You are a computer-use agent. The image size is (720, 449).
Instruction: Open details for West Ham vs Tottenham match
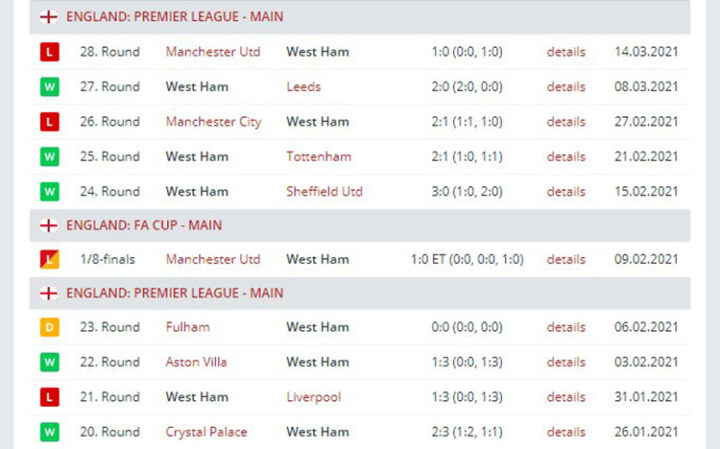[566, 157]
